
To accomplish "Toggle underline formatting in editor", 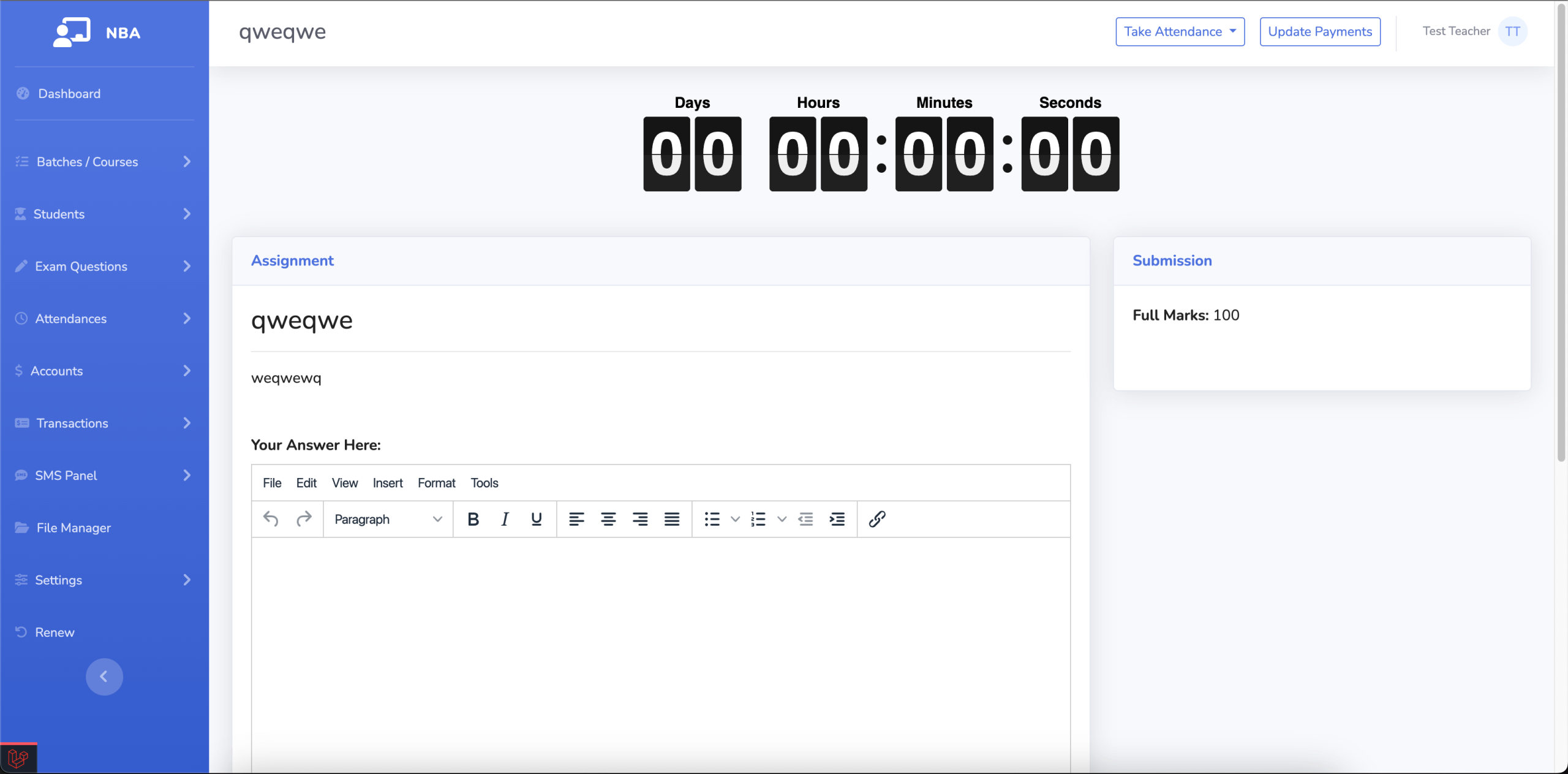I will pyautogui.click(x=537, y=519).
